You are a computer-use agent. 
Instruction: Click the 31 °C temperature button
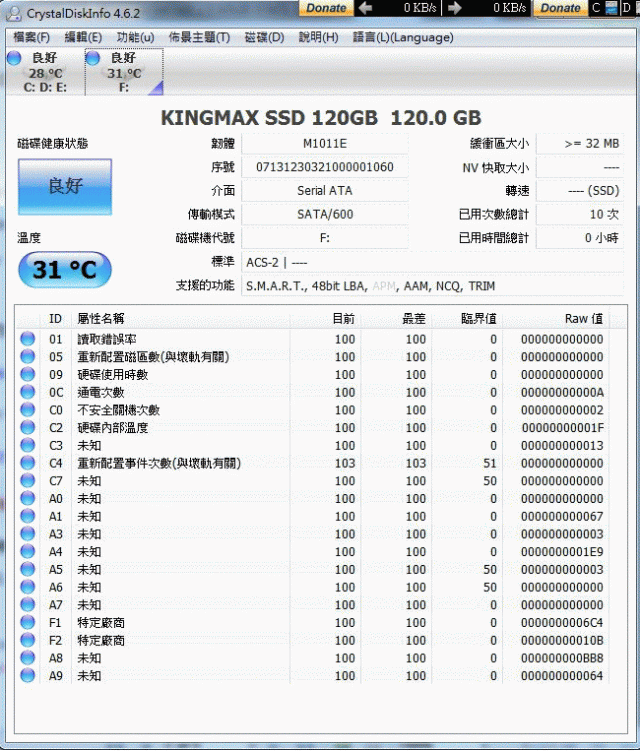[65, 270]
